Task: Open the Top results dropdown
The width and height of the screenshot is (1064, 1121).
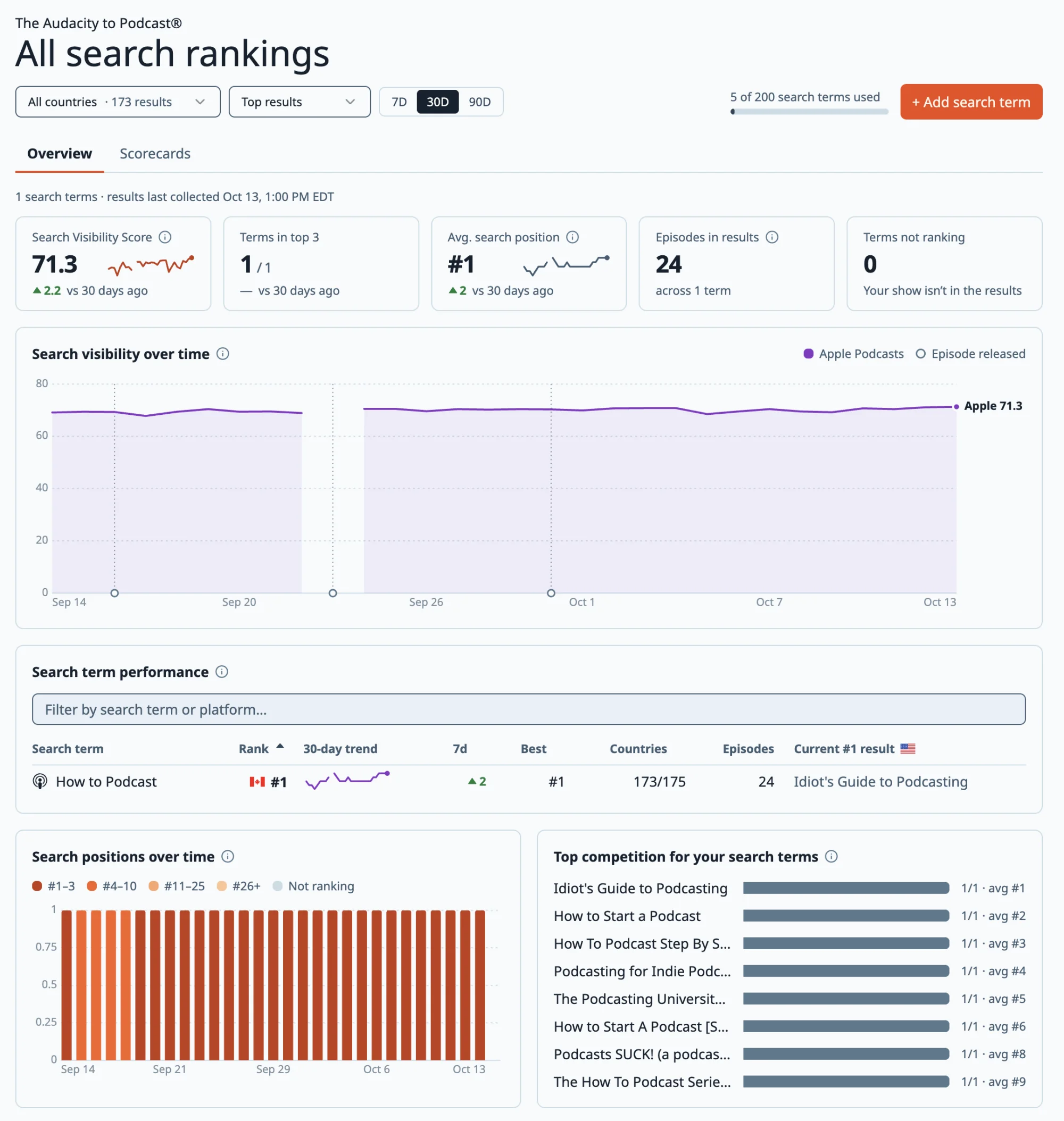Action: tap(300, 102)
